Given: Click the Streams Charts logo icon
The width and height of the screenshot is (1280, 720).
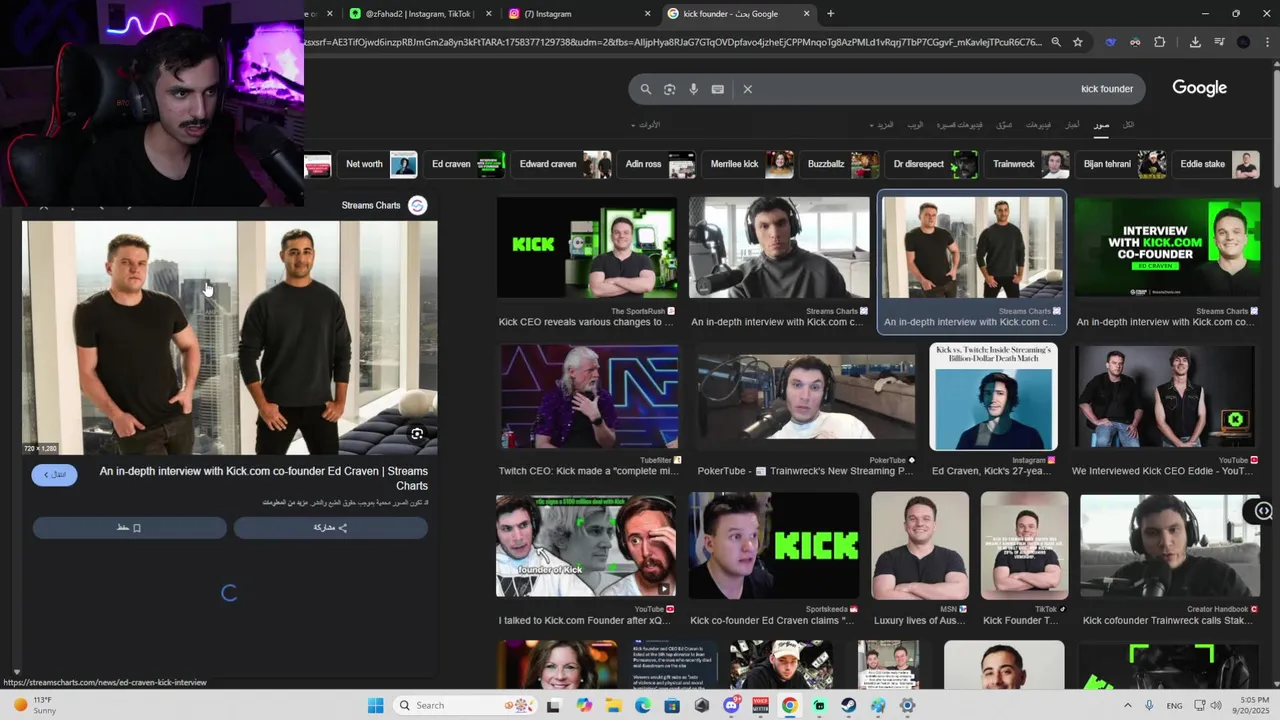Looking at the screenshot, I should 418,205.
